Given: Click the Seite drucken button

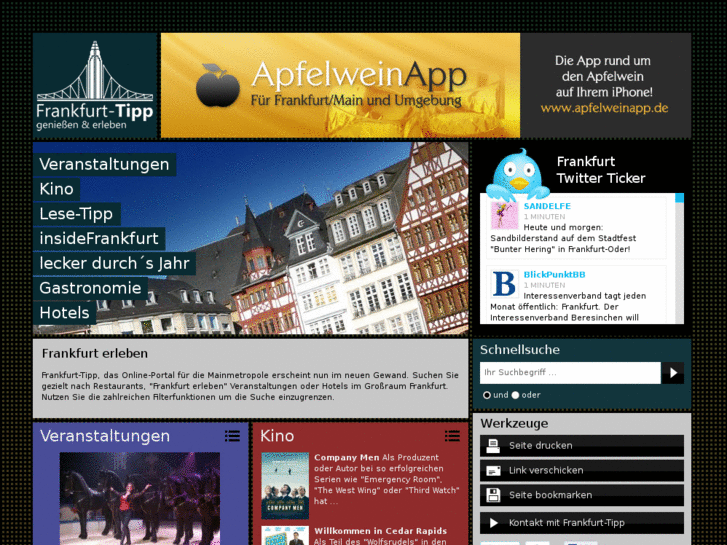Looking at the screenshot, I should 581,446.
